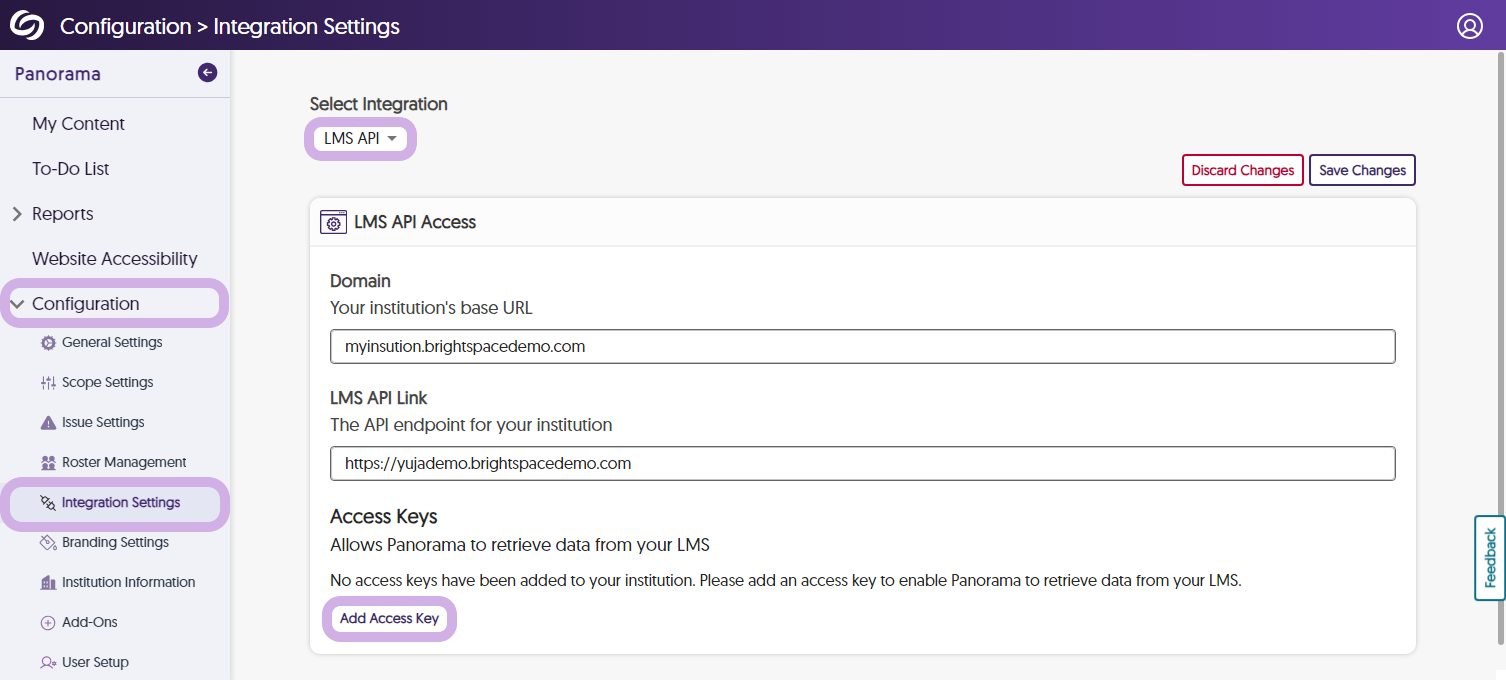Click the YuJa logo icon
This screenshot has height=680, width=1506.
[27, 25]
